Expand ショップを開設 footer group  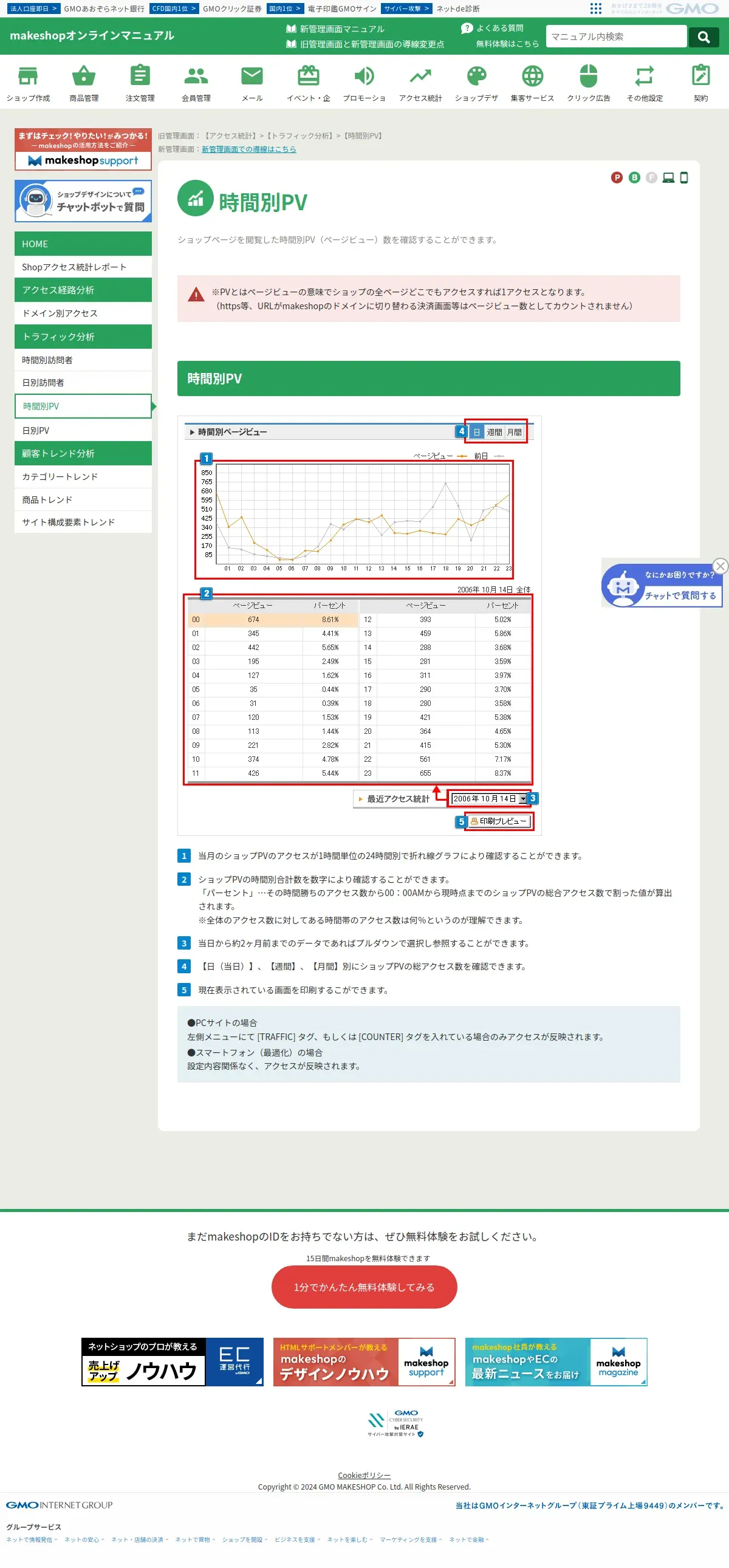pyautogui.click(x=245, y=1539)
